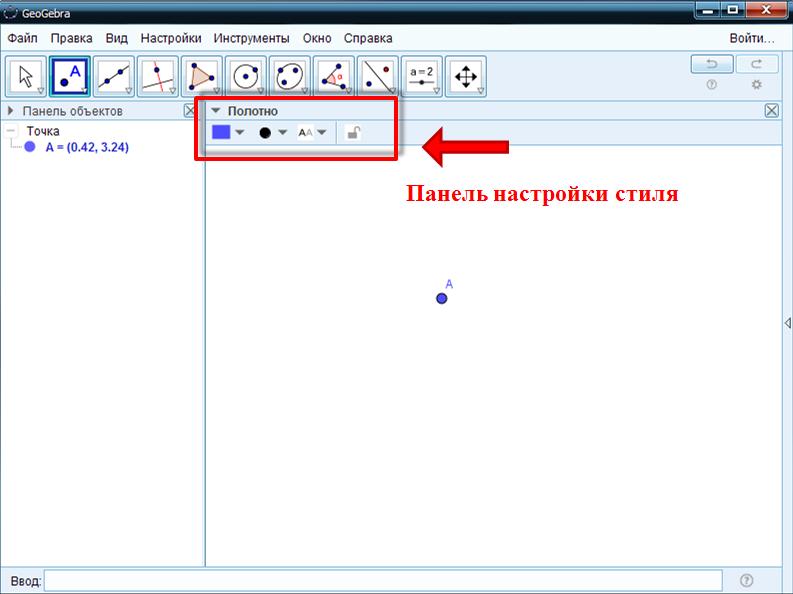Open the Правка menu

(71, 38)
